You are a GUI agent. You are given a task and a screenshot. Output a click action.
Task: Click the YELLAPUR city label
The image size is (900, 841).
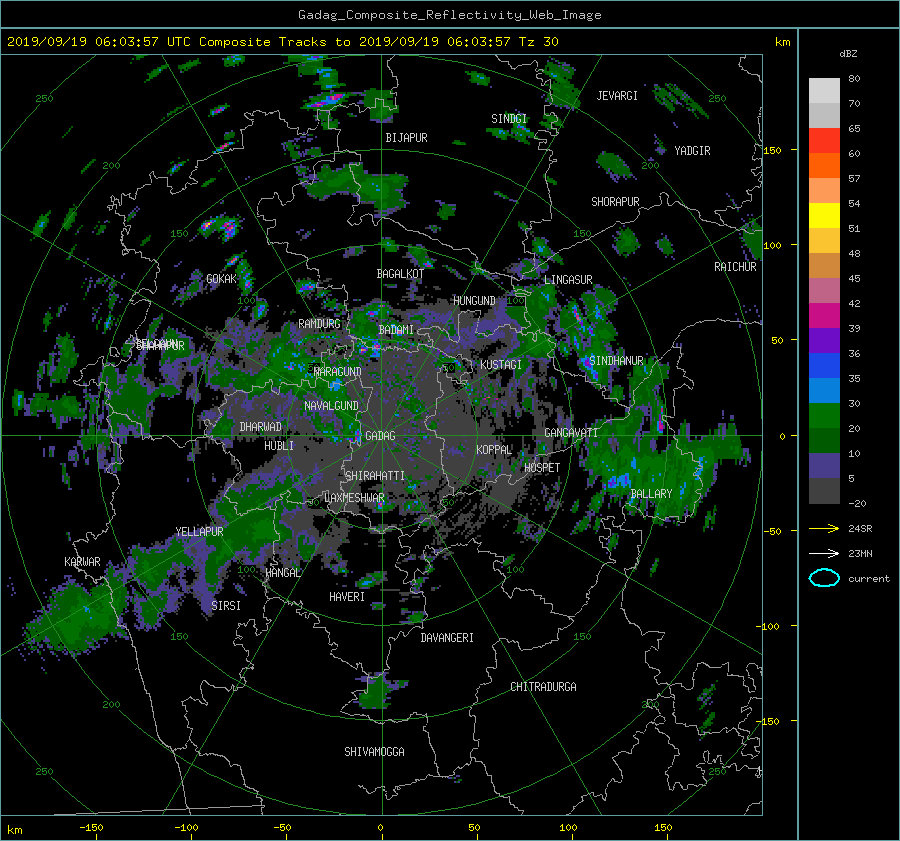pos(199,532)
